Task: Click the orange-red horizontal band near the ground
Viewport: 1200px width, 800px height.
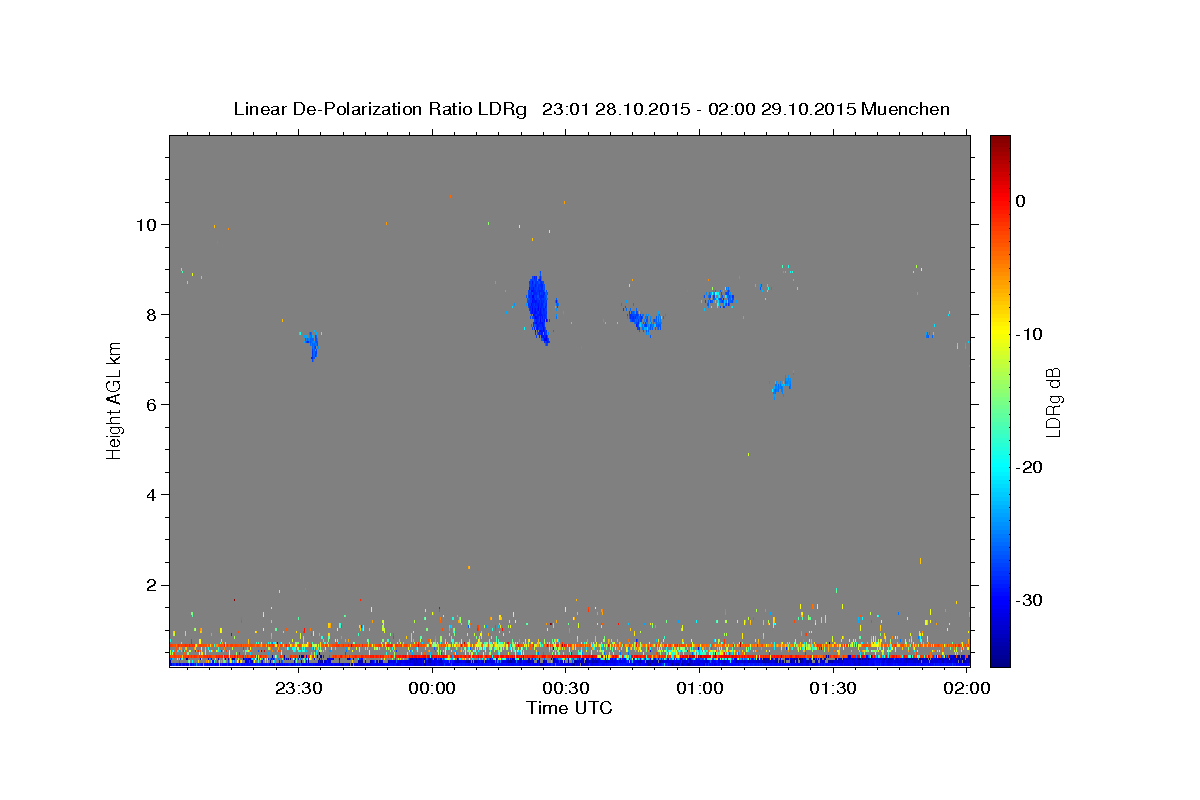Action: point(569,646)
